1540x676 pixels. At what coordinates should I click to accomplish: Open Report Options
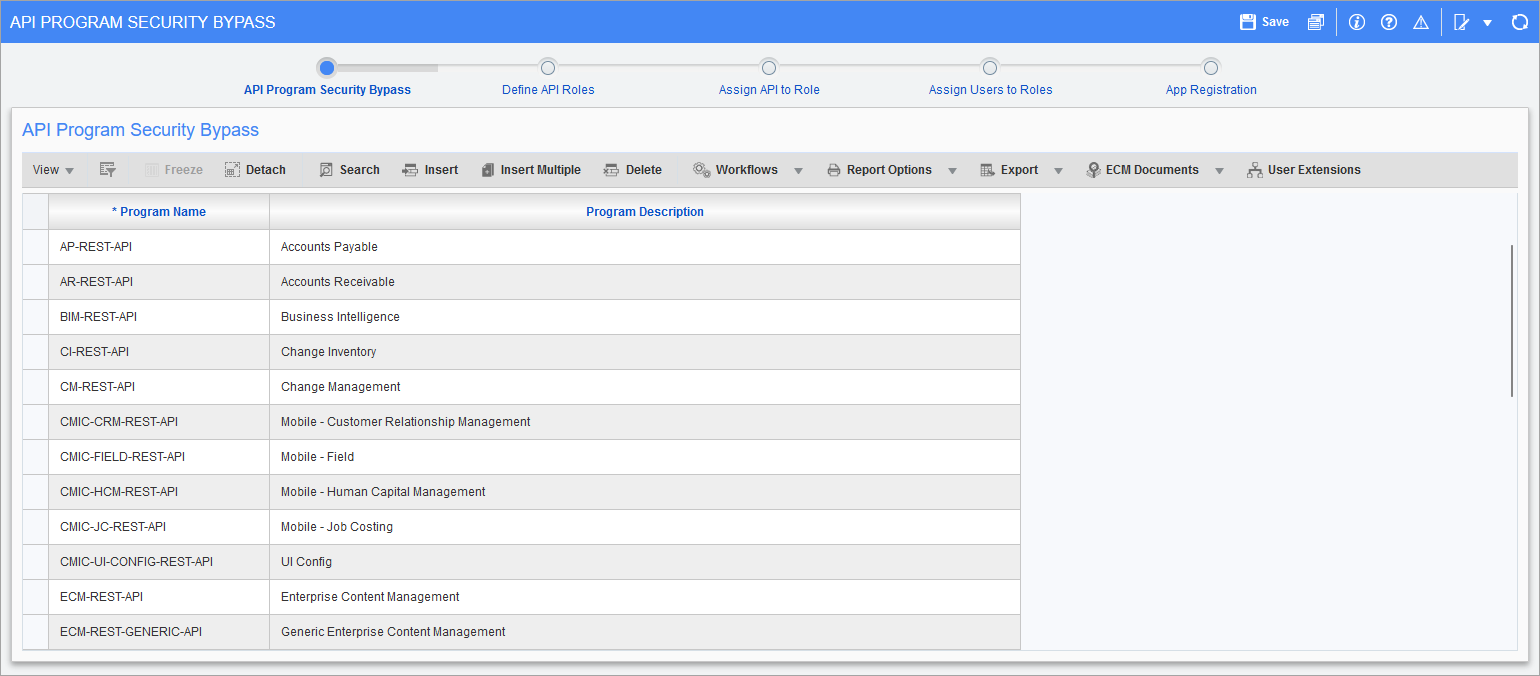click(x=879, y=170)
